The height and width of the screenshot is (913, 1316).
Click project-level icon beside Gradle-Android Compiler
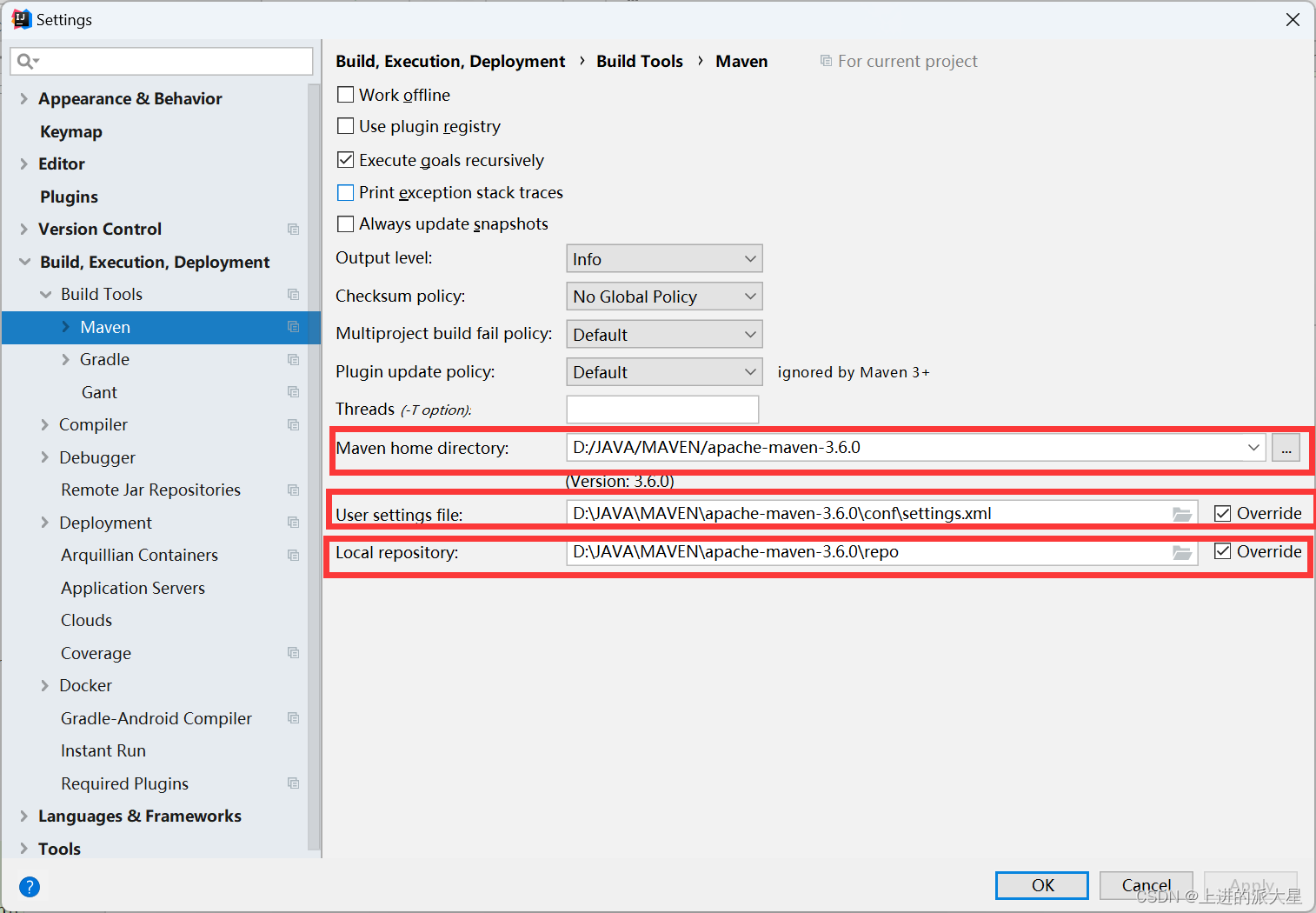click(x=293, y=718)
